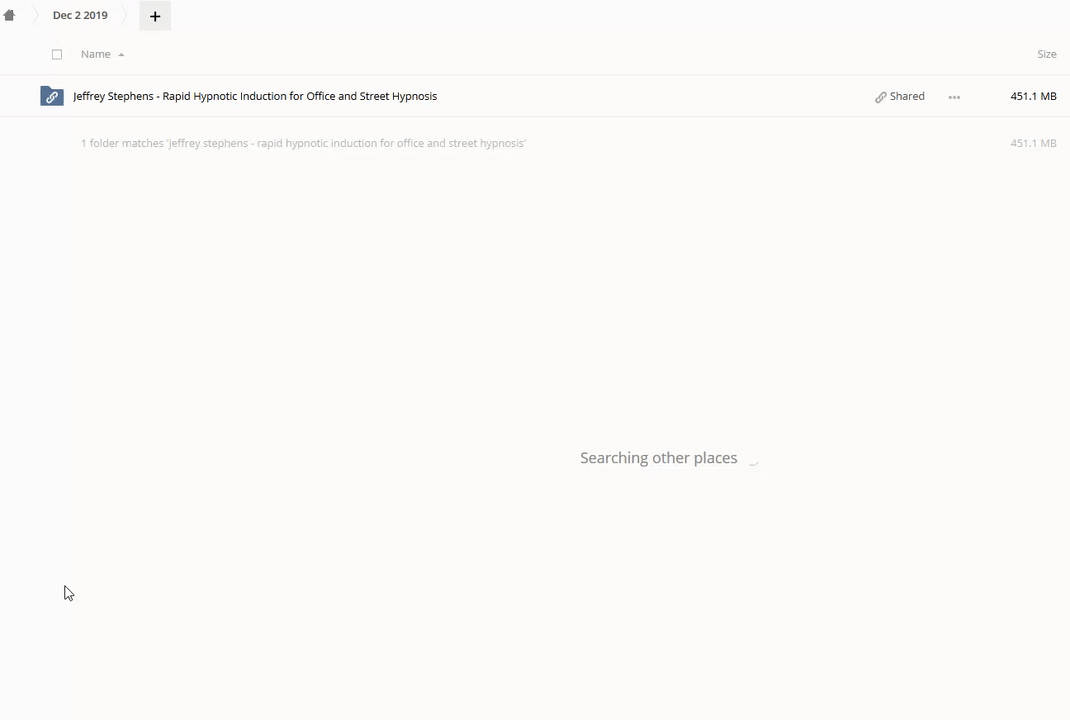Screen dimensions: 1070x720
Task: Open the three-dots actions menu for folder
Action: coord(954,97)
